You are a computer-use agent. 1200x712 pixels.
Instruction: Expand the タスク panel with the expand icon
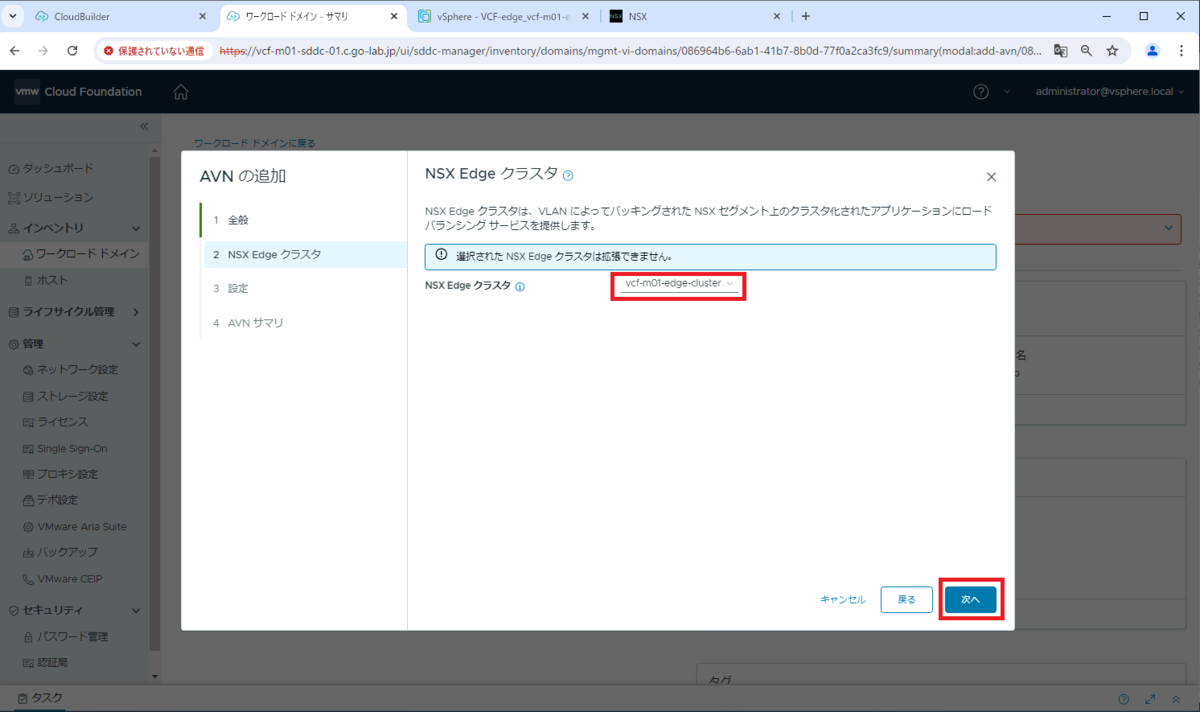(1151, 699)
